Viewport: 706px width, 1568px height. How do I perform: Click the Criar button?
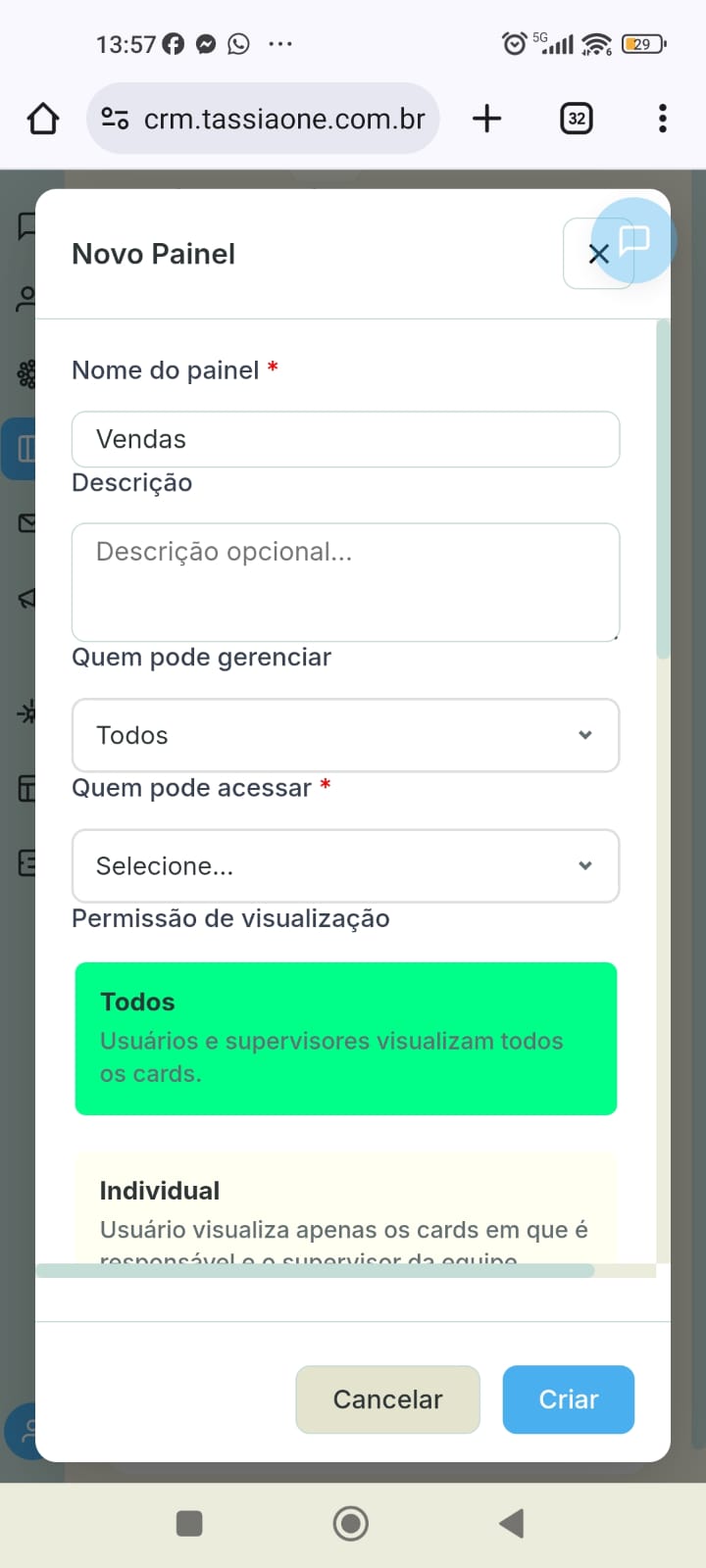point(568,1399)
